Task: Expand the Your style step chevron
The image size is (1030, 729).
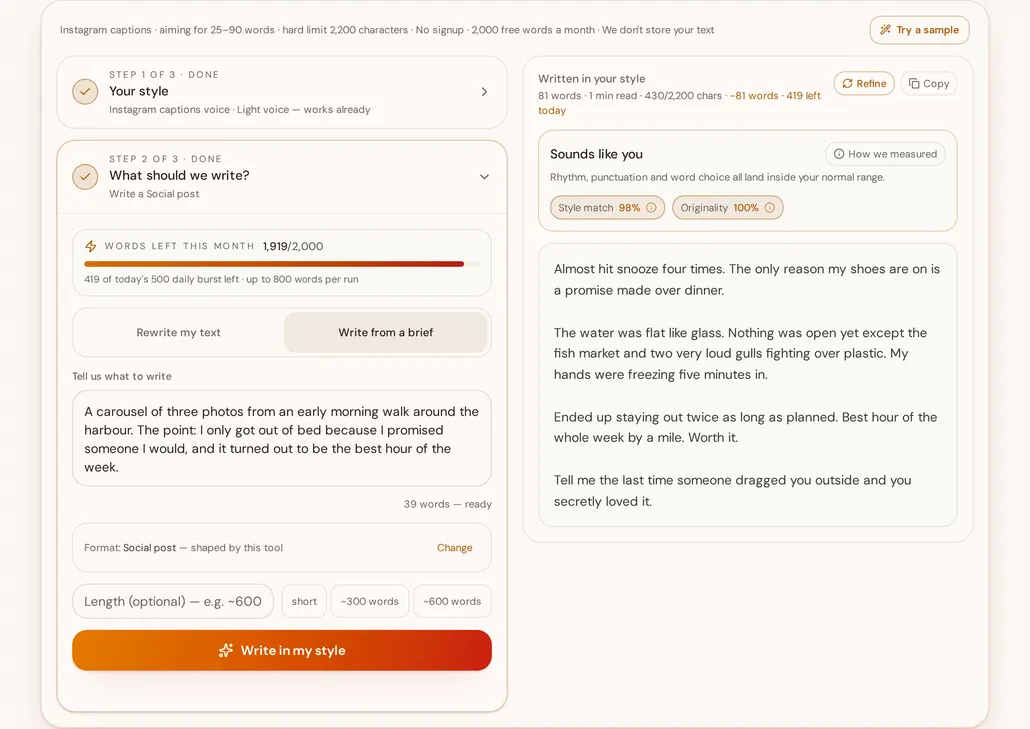Action: pyautogui.click(x=484, y=92)
